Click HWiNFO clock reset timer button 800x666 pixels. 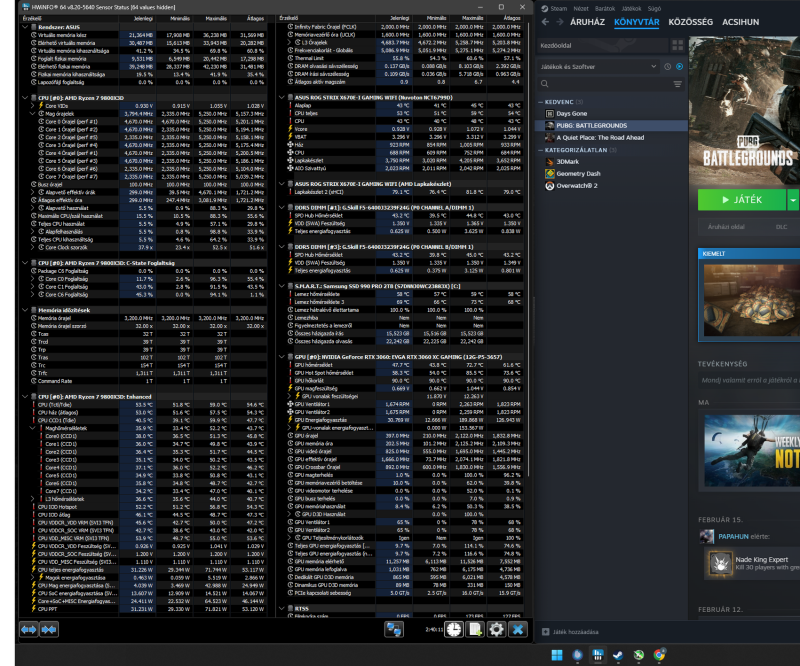[454, 629]
